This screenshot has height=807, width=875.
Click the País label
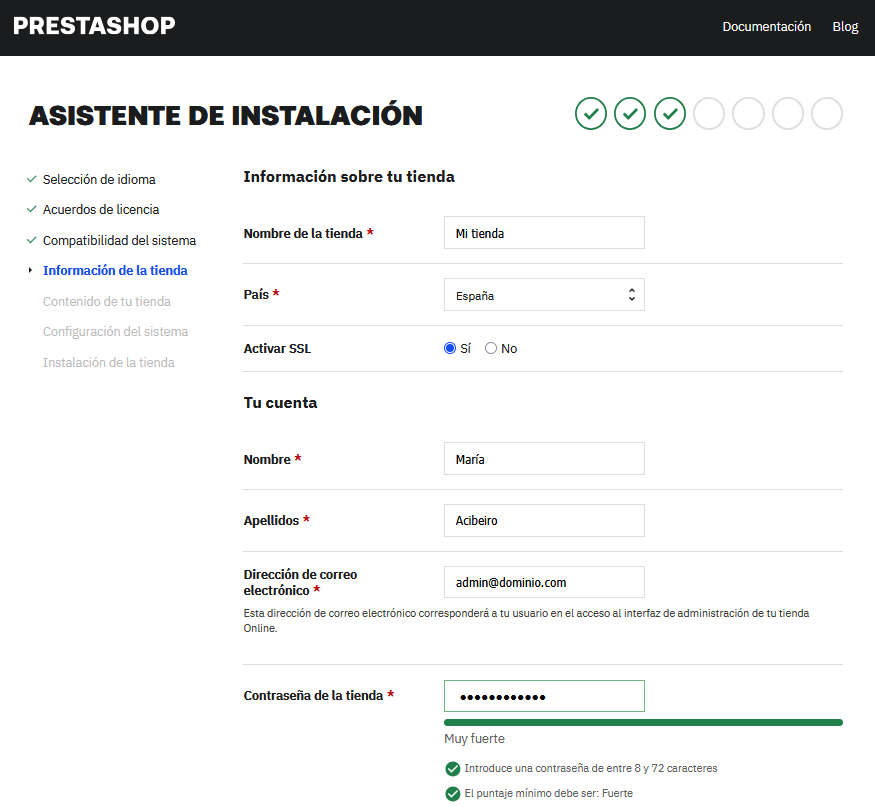tap(261, 294)
